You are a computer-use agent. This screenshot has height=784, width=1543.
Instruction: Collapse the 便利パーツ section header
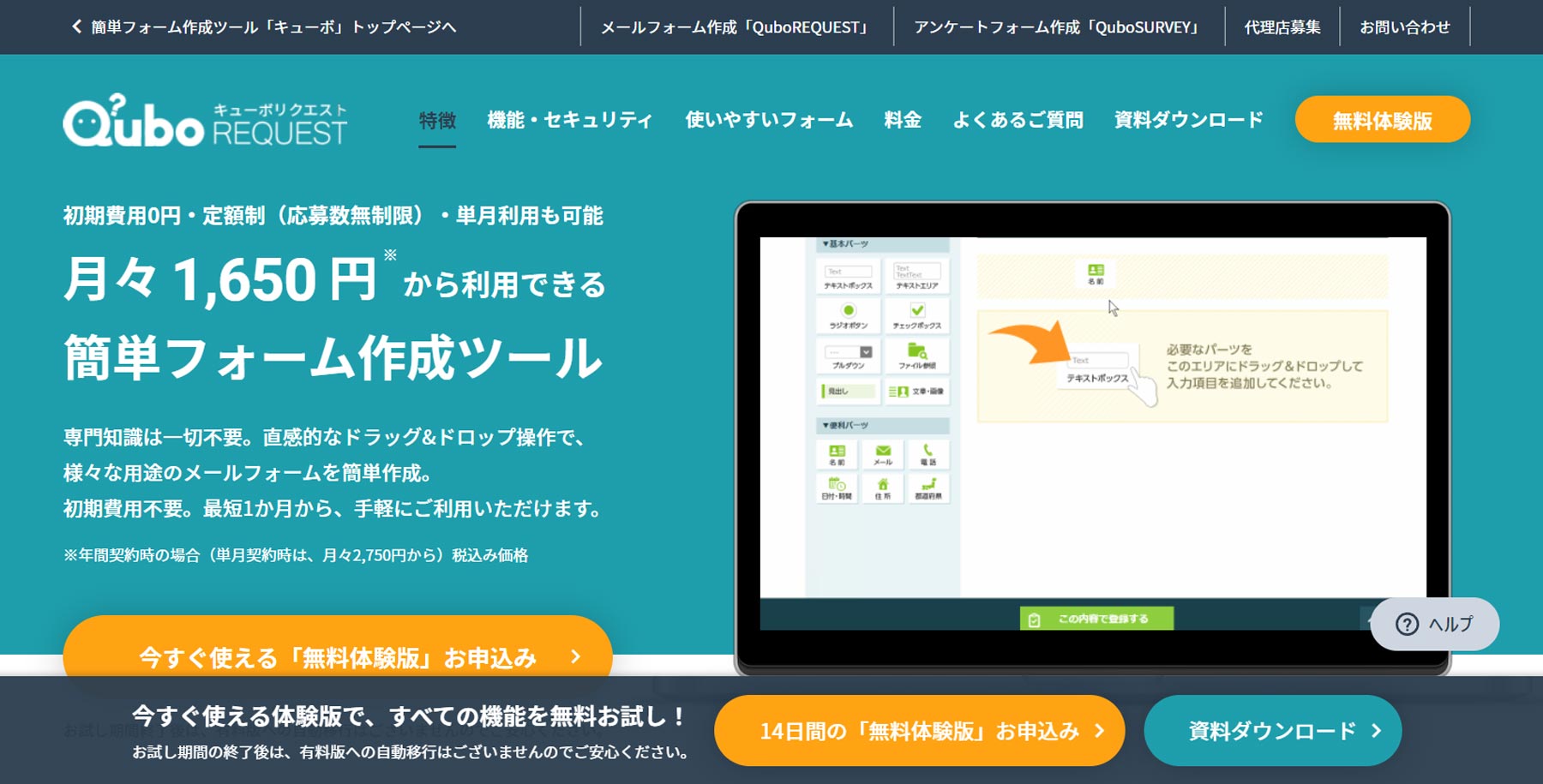pos(882,425)
